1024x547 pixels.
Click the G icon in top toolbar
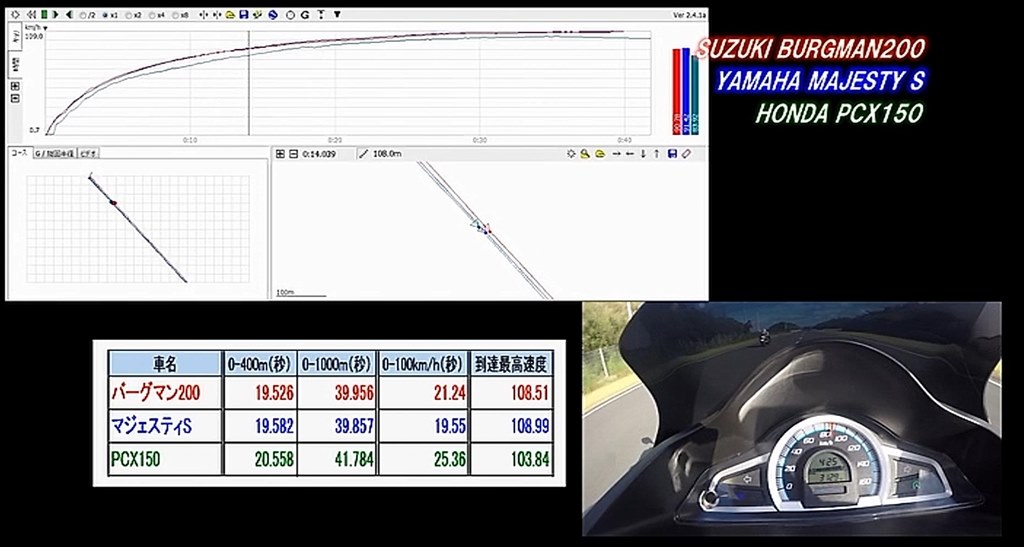(x=305, y=14)
